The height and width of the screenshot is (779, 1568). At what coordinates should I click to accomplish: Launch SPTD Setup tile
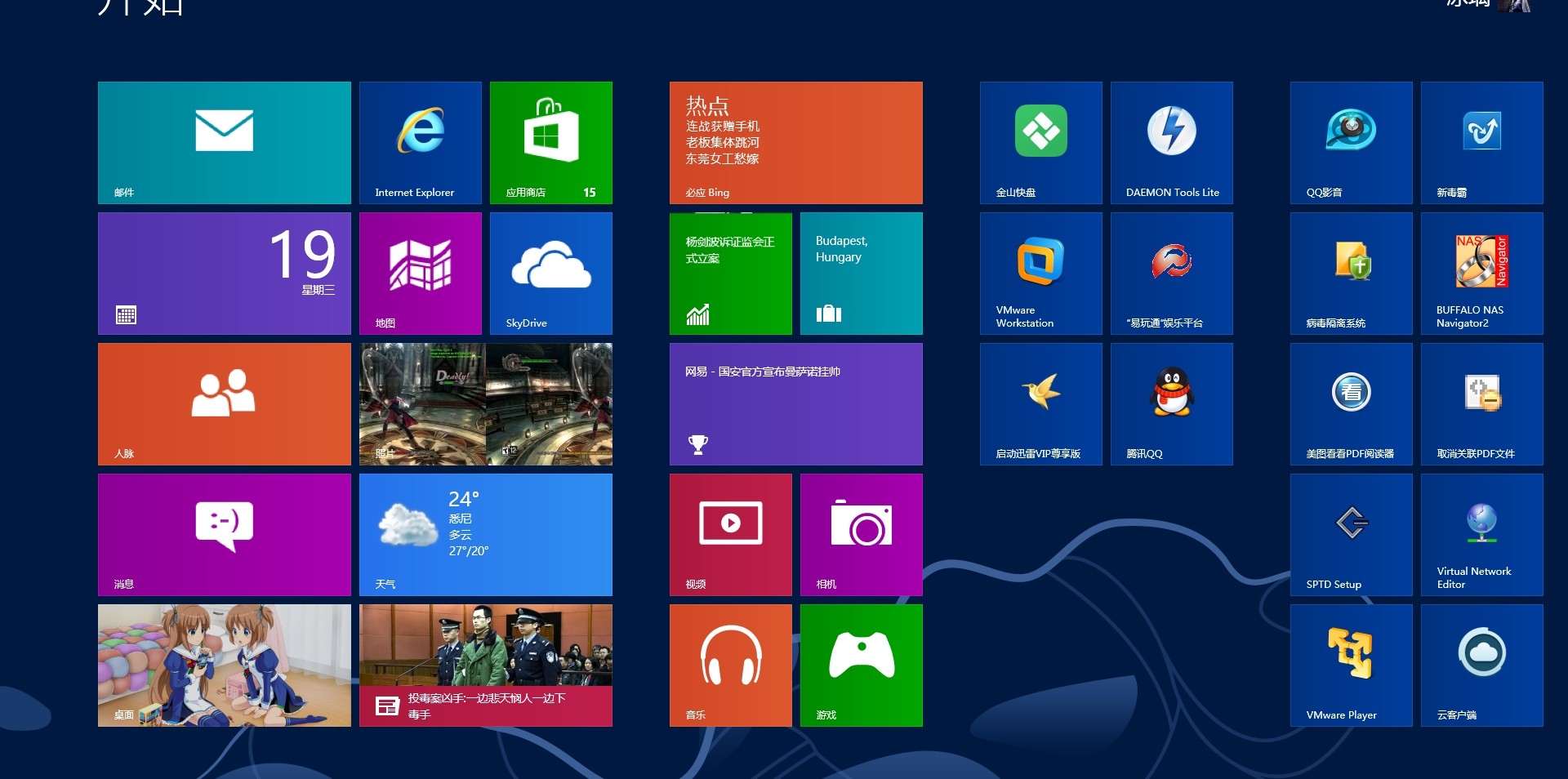click(1352, 535)
